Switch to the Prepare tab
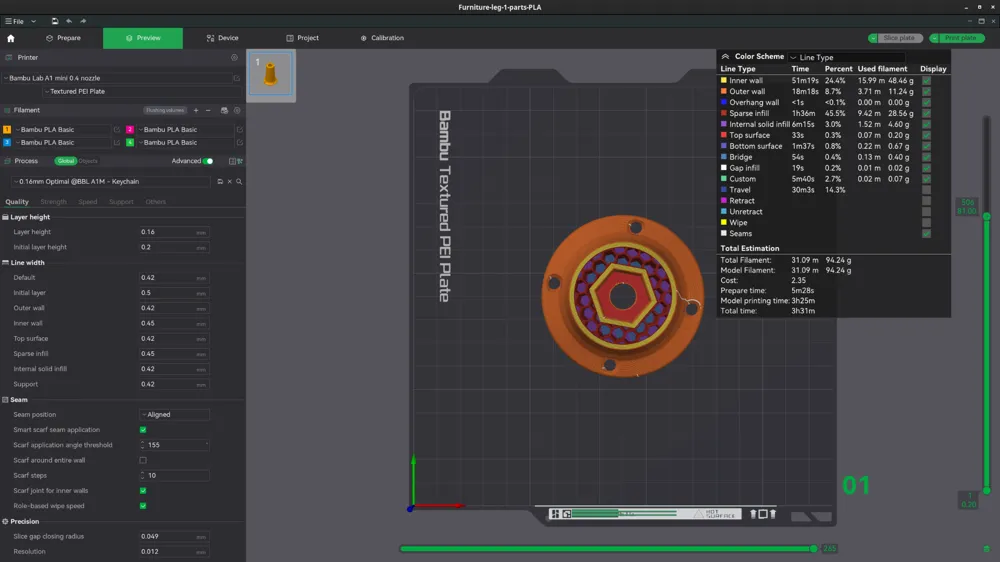Screen dimensions: 1000x562 pyautogui.click(x=64, y=38)
